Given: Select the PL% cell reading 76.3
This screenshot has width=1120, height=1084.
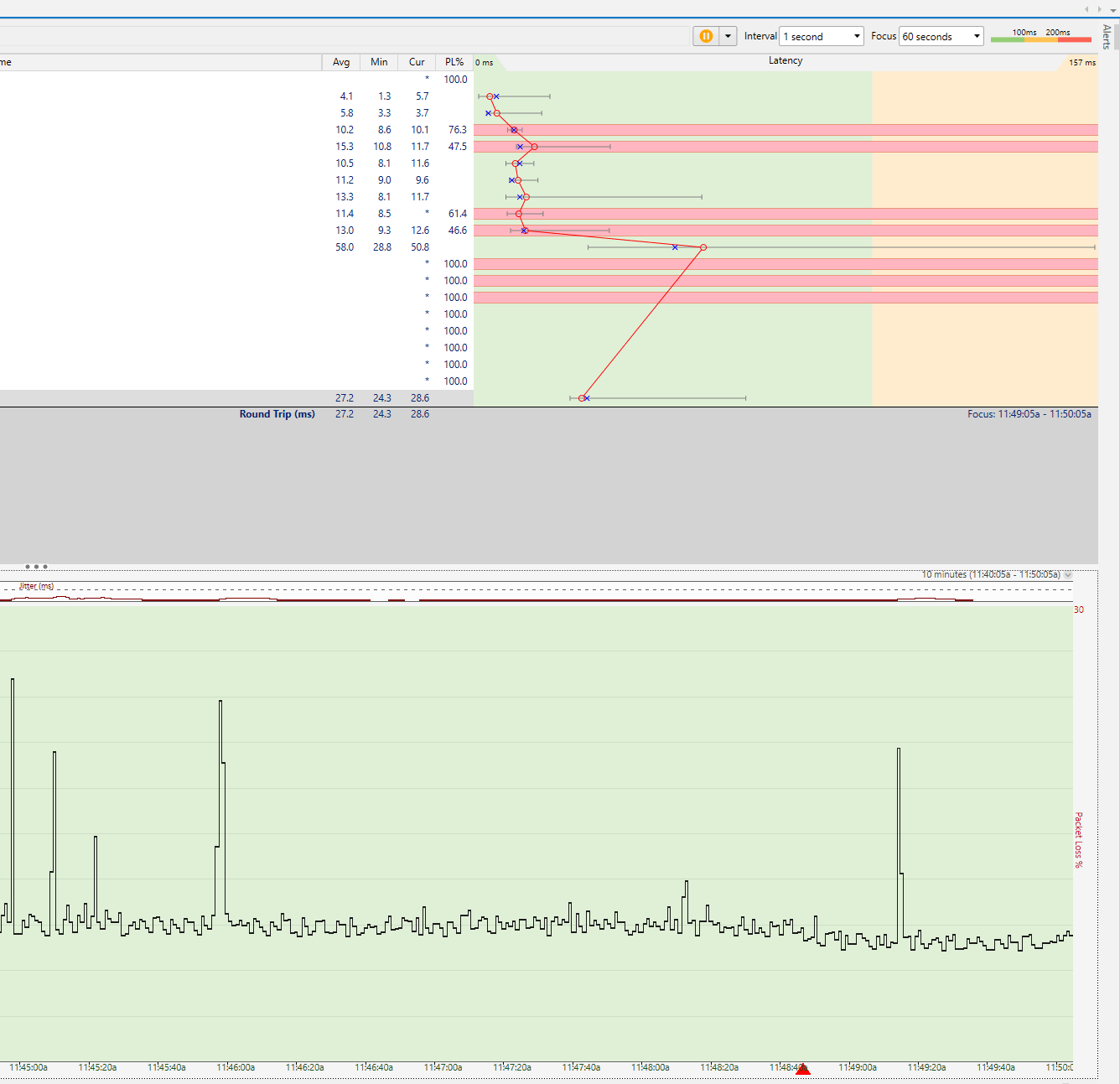Looking at the screenshot, I should [458, 130].
